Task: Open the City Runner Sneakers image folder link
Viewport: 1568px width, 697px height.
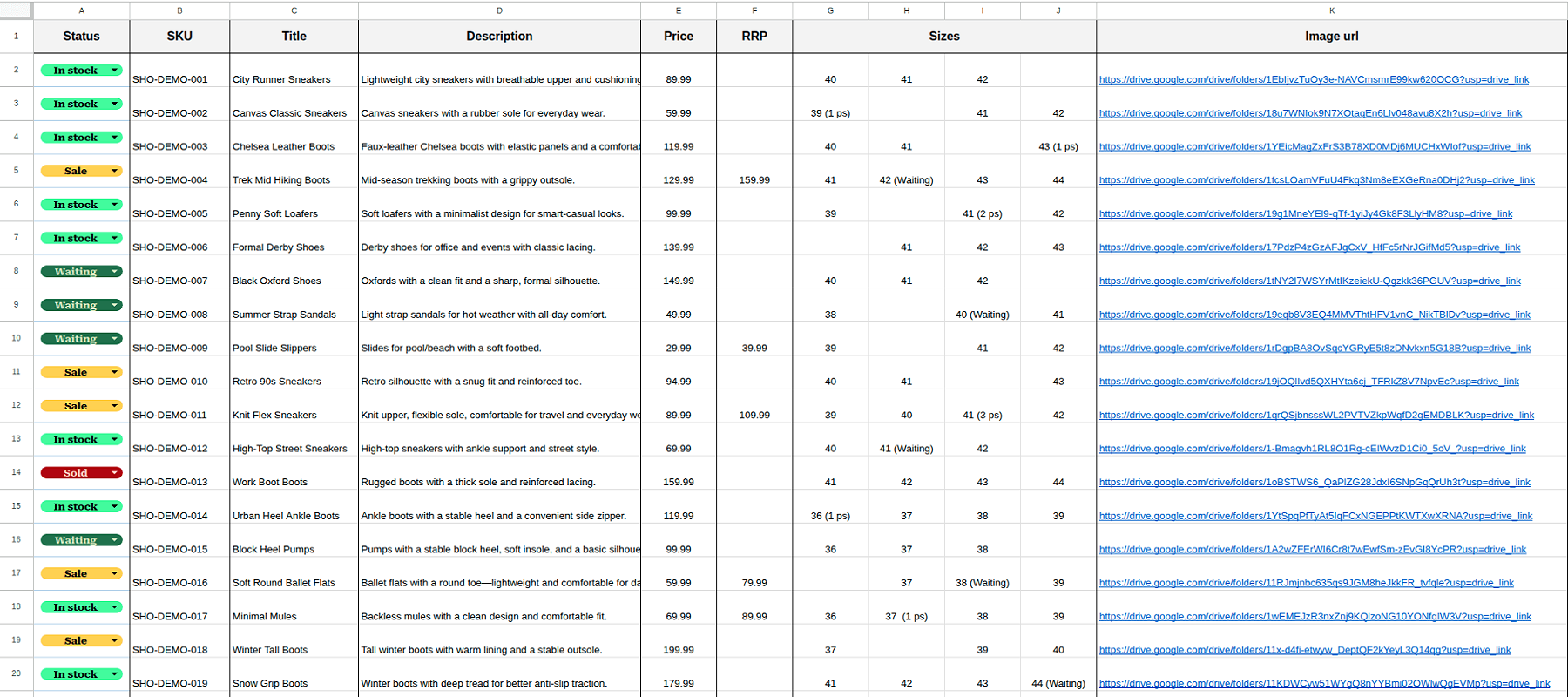Action: point(1314,79)
